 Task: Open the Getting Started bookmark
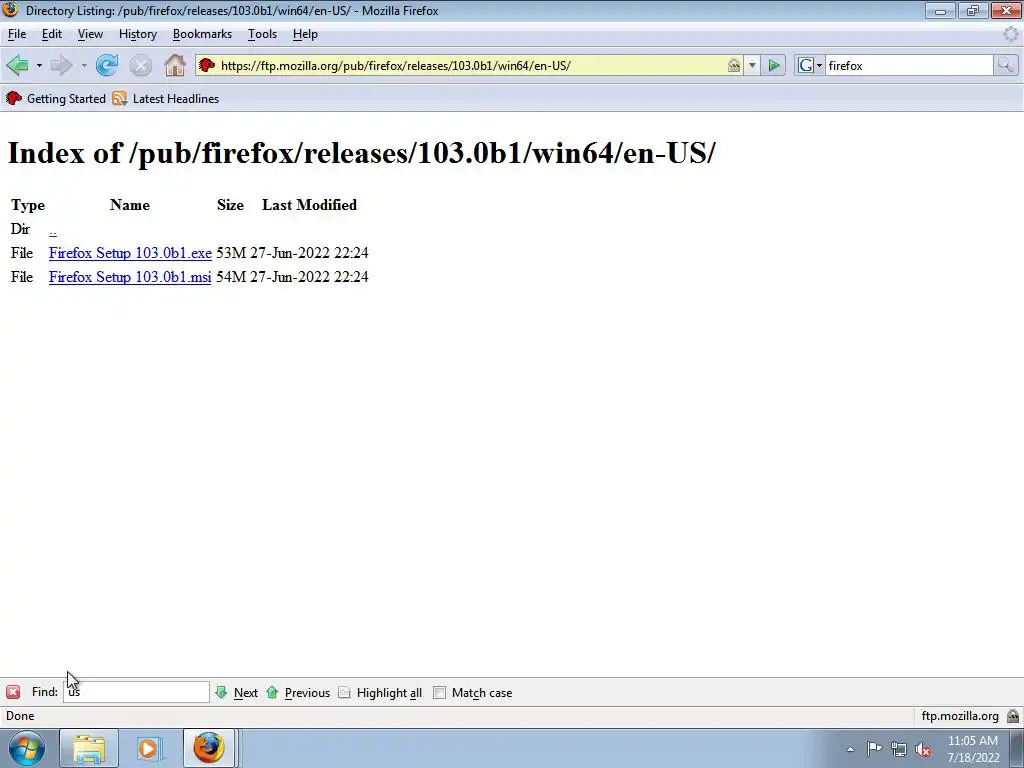pyautogui.click(x=56, y=99)
